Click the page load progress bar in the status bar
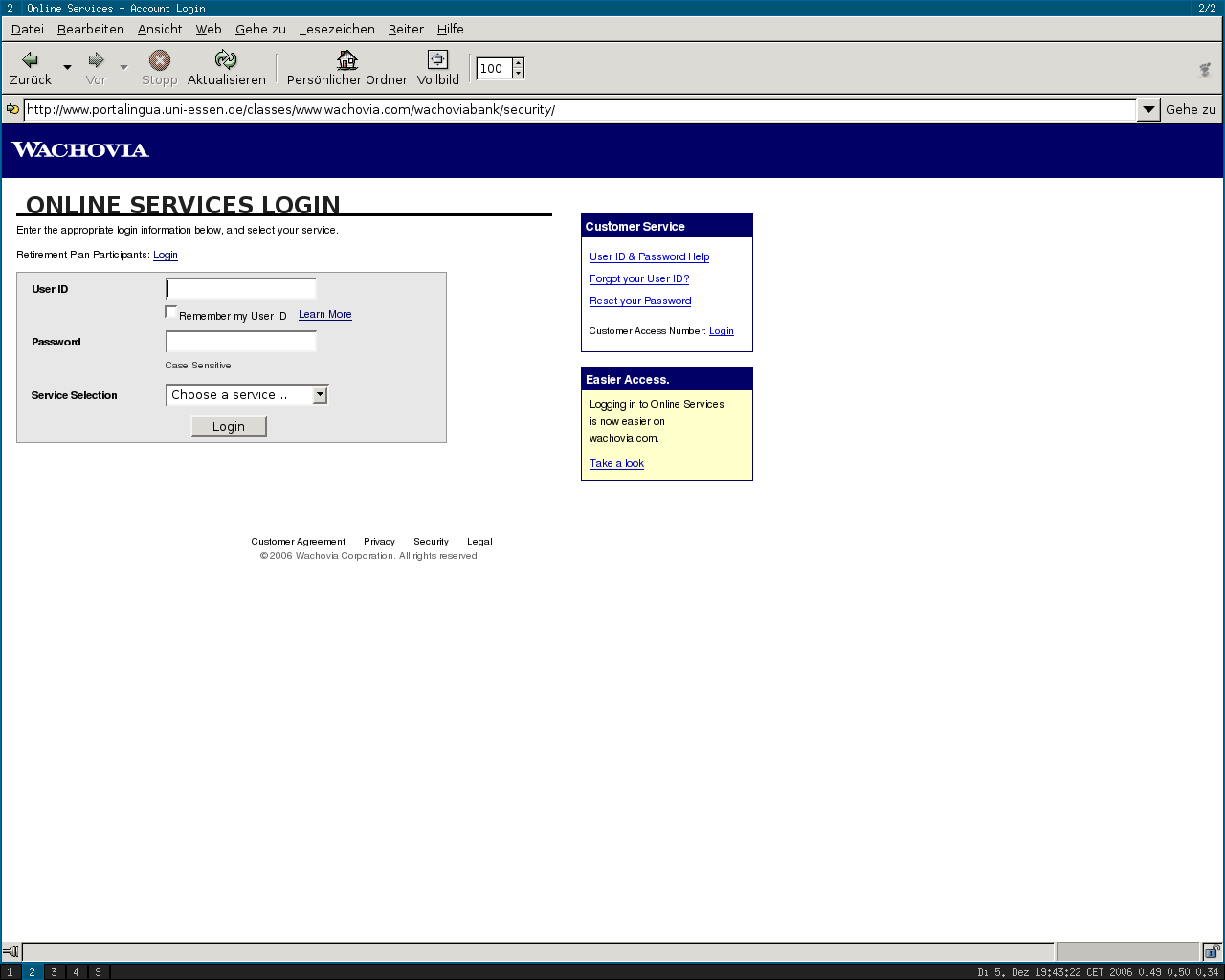This screenshot has height=980, width=1225. pos(1127,951)
